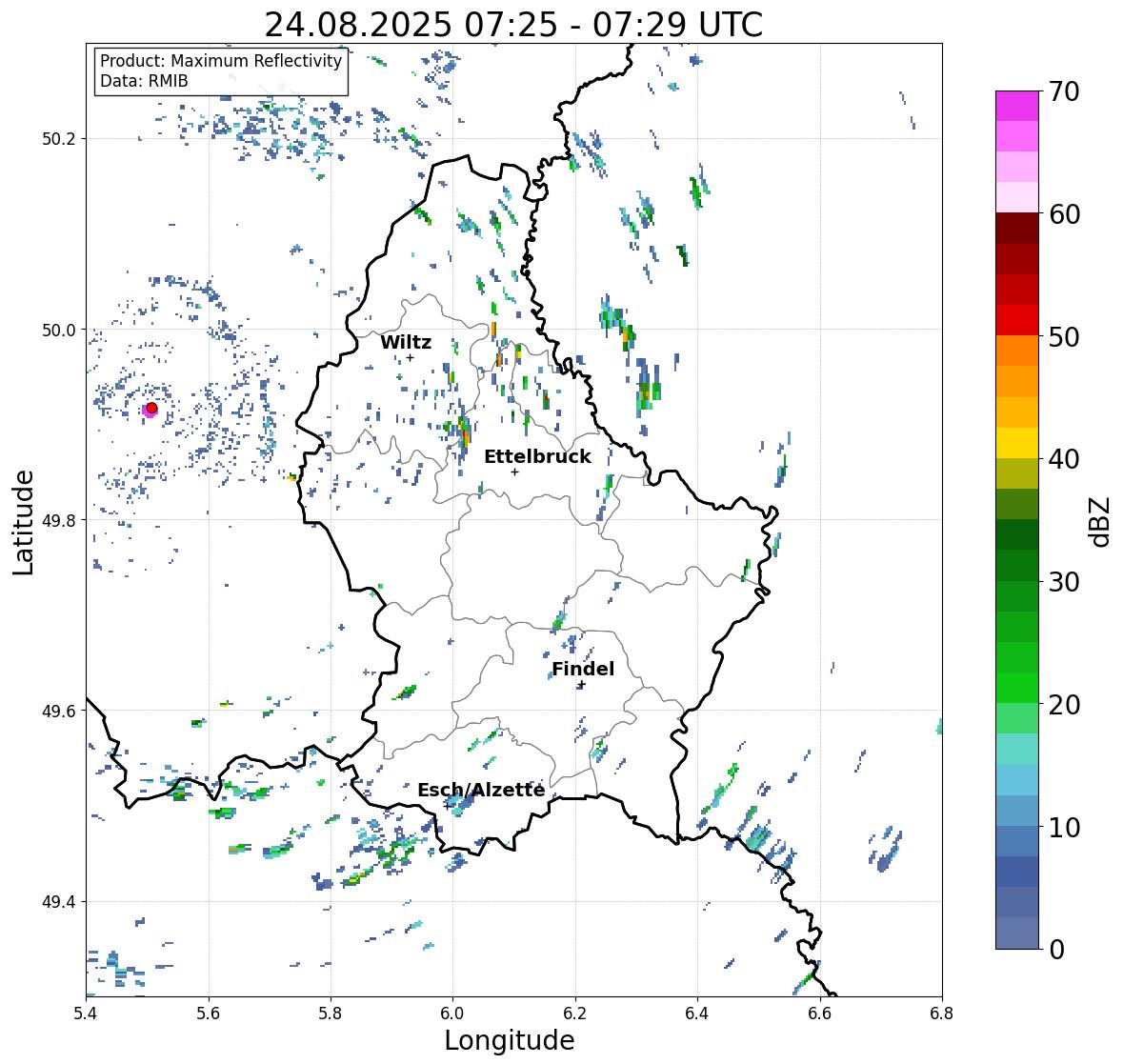Click the Wiltz station label
The image size is (1123, 1064).
tap(406, 342)
